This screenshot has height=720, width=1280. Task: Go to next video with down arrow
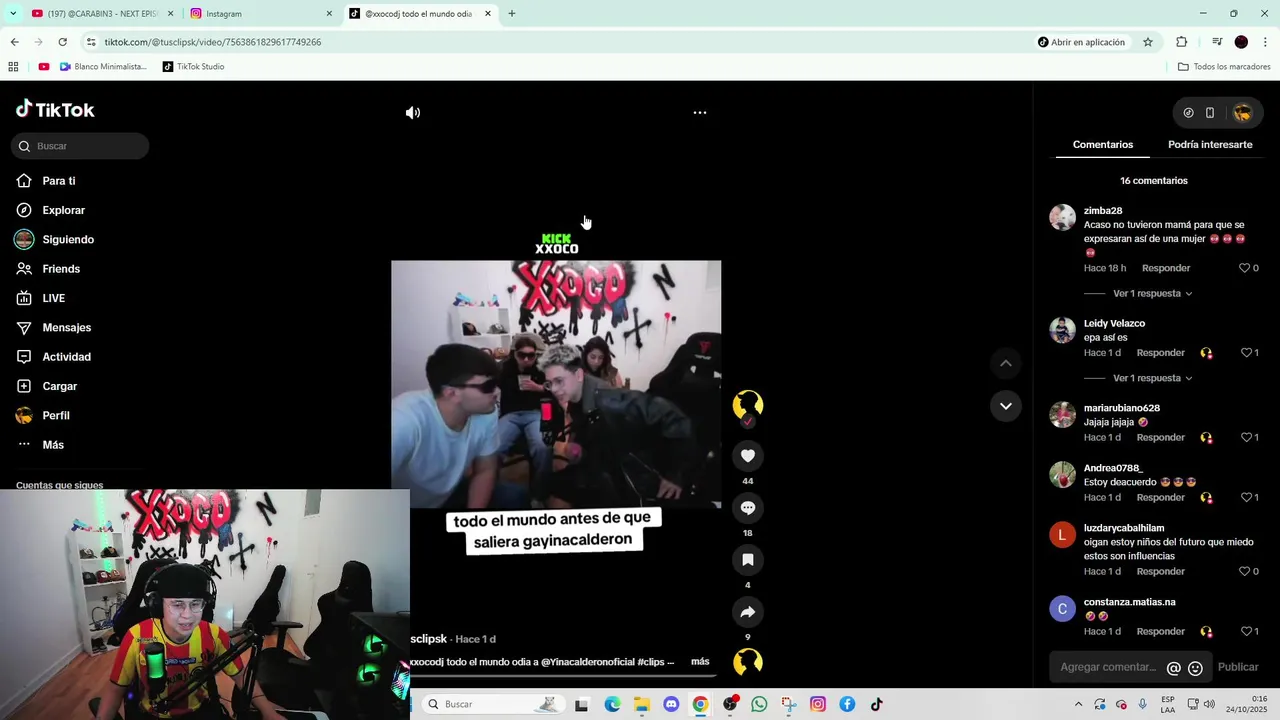click(1006, 406)
